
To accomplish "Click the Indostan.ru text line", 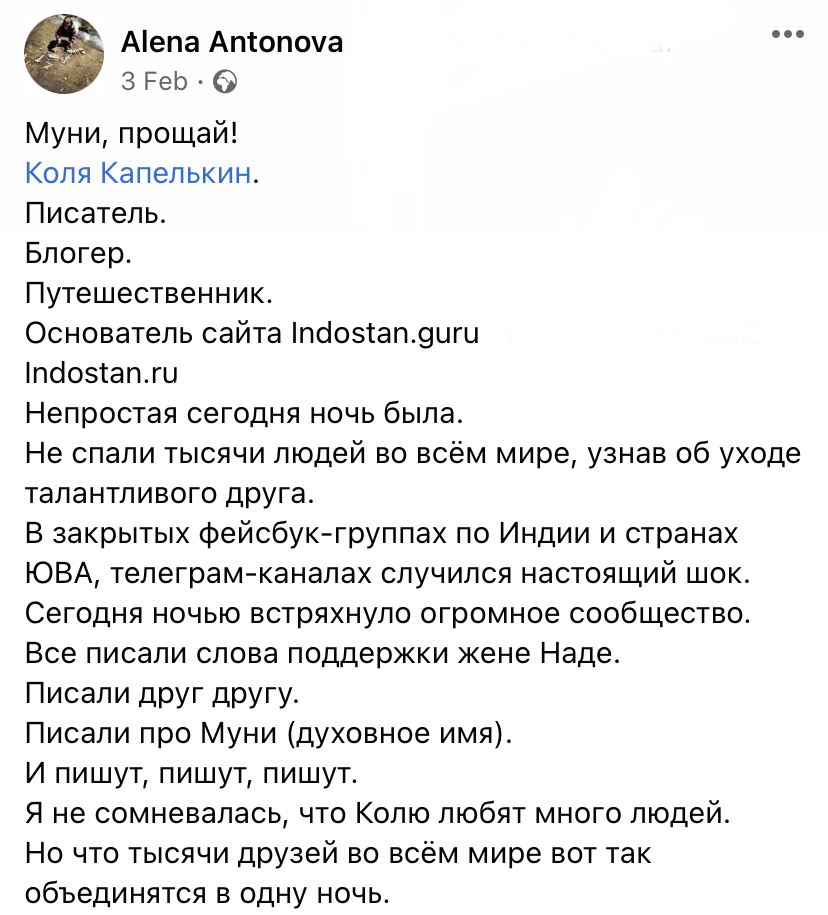I will (100, 374).
